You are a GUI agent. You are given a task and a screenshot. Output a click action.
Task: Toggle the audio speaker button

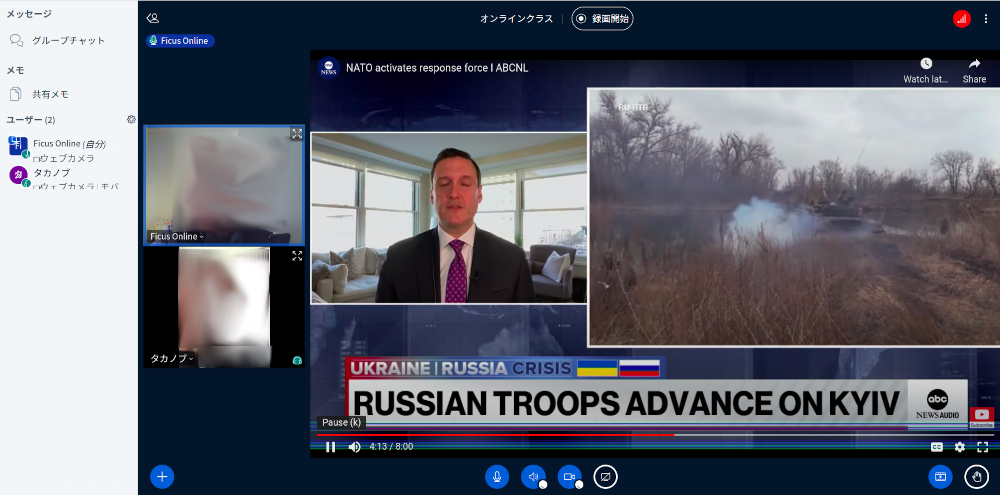[533, 477]
